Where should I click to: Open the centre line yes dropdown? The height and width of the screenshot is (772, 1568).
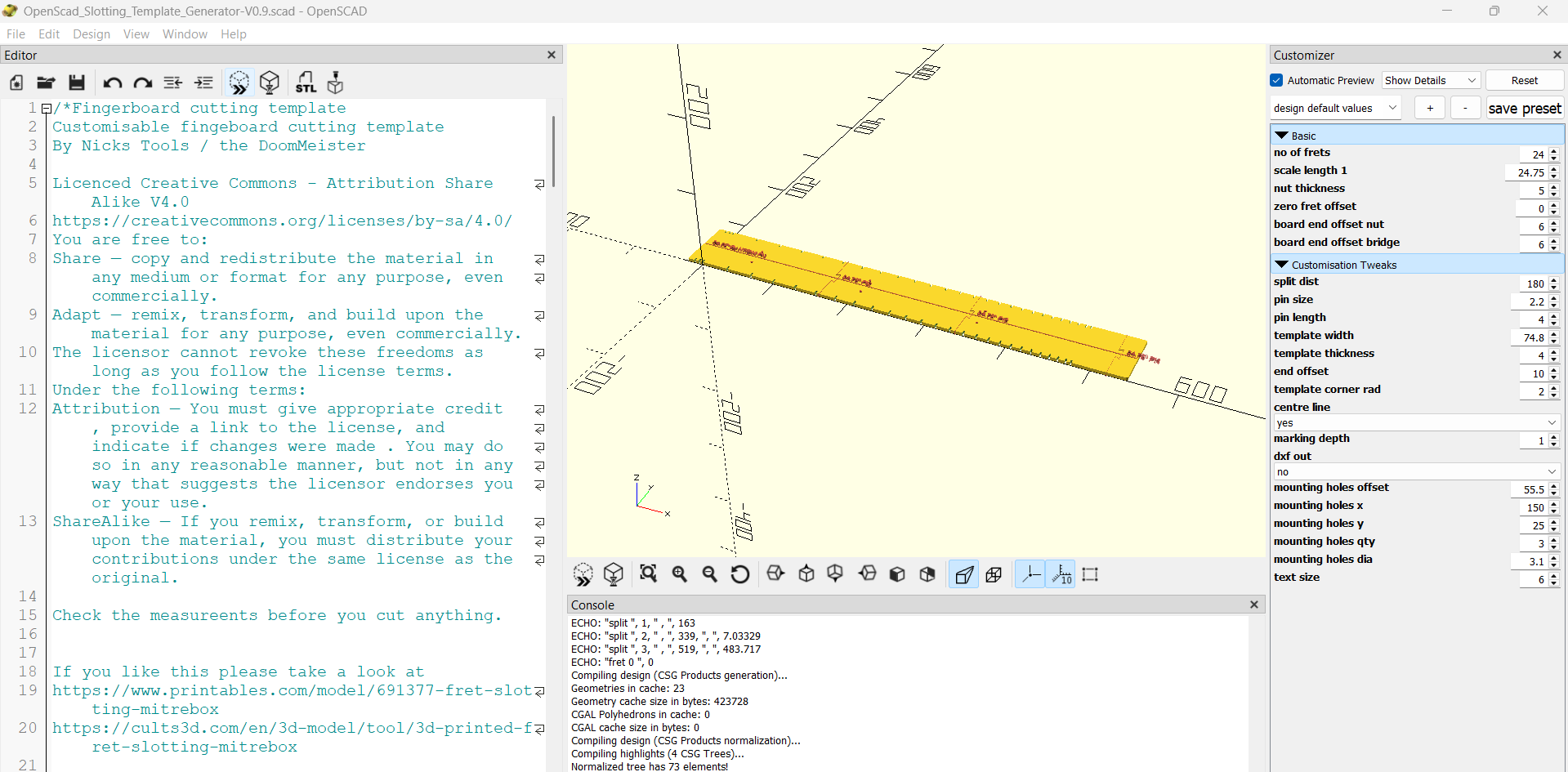[1417, 422]
